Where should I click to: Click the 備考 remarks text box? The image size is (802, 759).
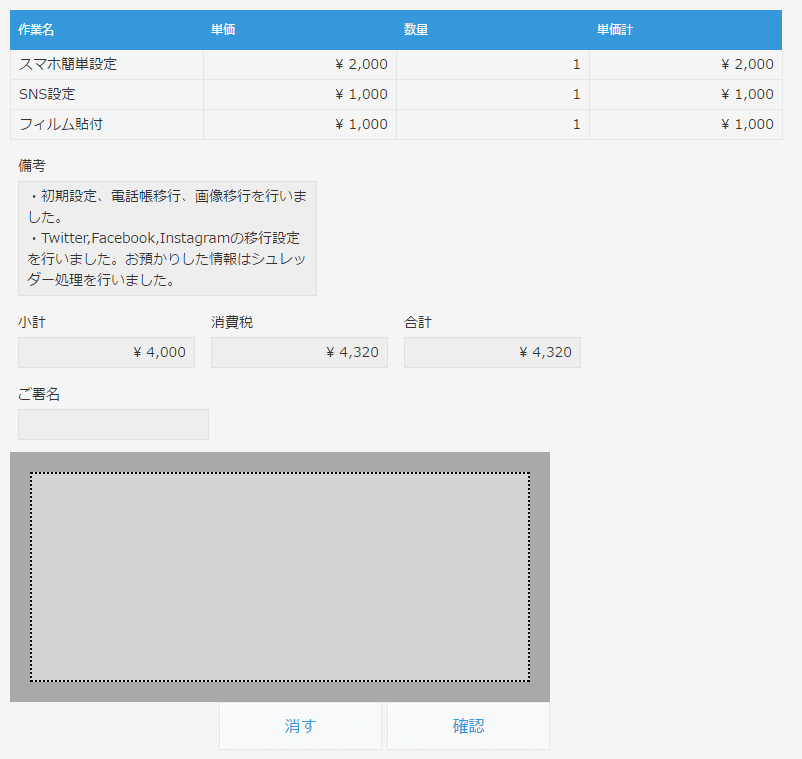(167, 238)
